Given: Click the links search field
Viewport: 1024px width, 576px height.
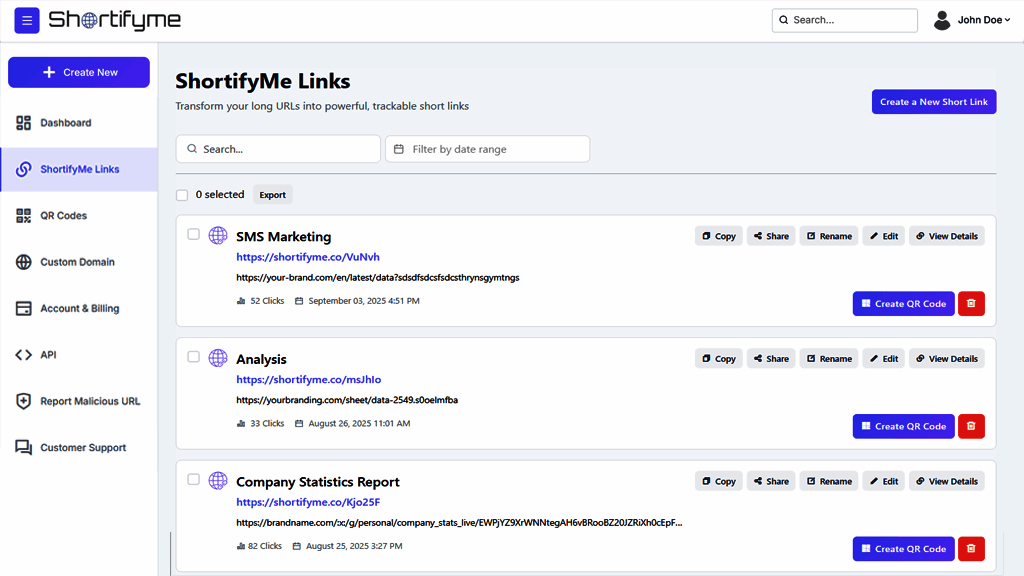Looking at the screenshot, I should coord(278,149).
